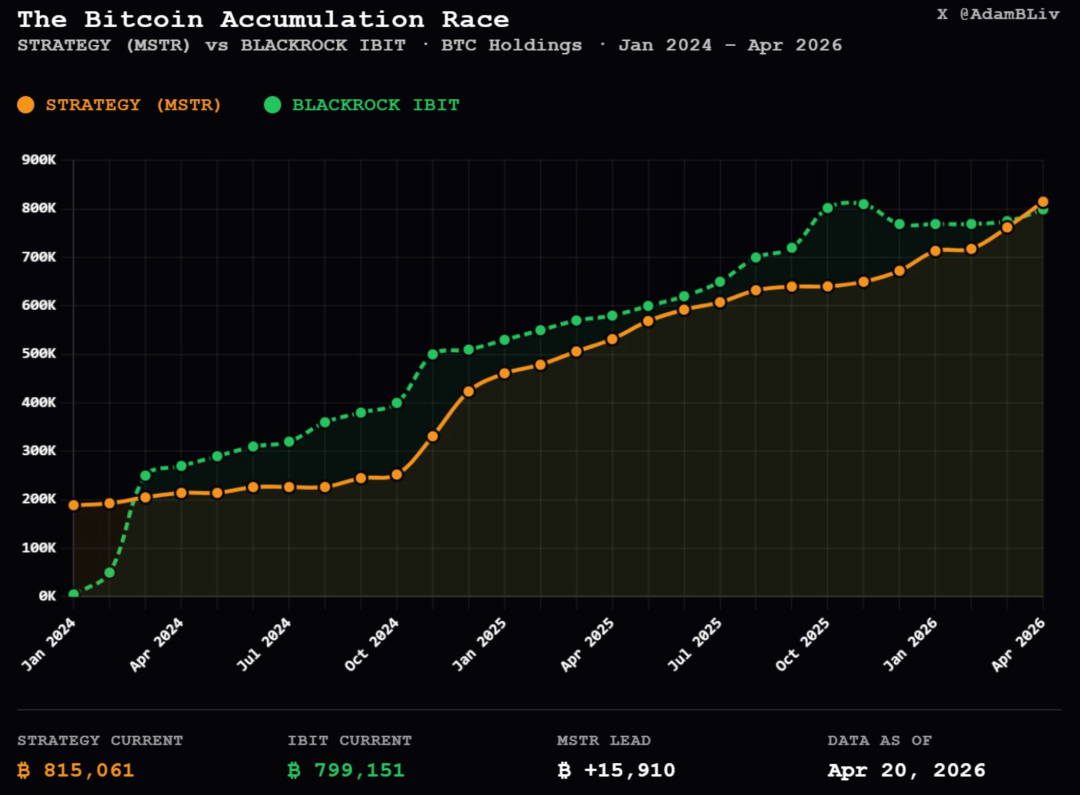Viewport: 1080px width, 795px height.
Task: Click the MSTR LEAD label
Action: tap(604, 741)
